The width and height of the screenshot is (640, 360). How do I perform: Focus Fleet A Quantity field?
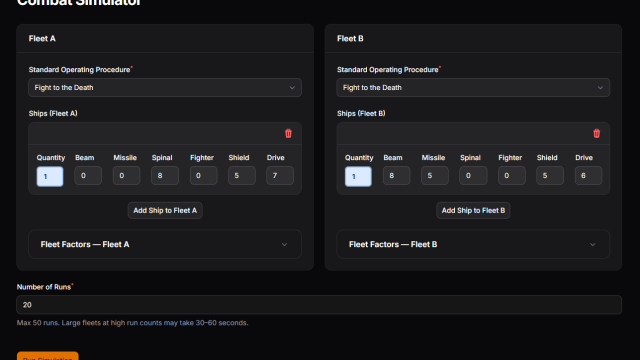pyautogui.click(x=50, y=176)
